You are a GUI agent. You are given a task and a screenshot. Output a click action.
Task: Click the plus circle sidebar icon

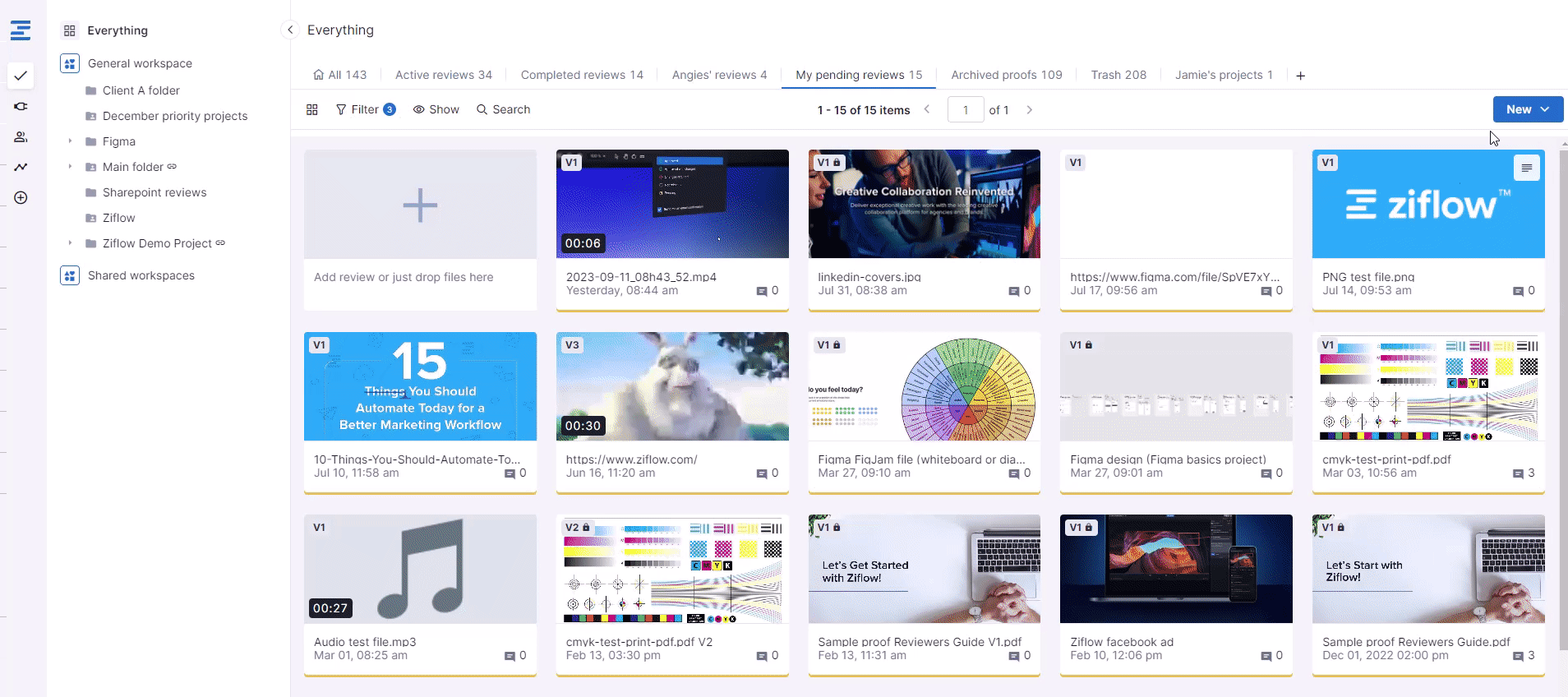pos(21,197)
